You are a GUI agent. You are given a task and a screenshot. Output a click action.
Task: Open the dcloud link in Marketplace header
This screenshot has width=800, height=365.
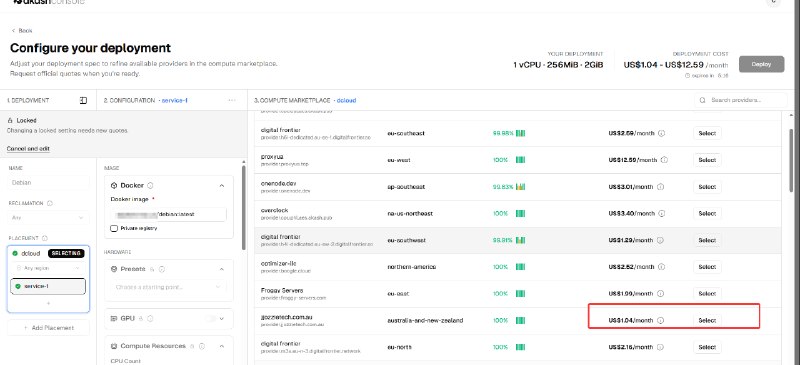pos(346,101)
